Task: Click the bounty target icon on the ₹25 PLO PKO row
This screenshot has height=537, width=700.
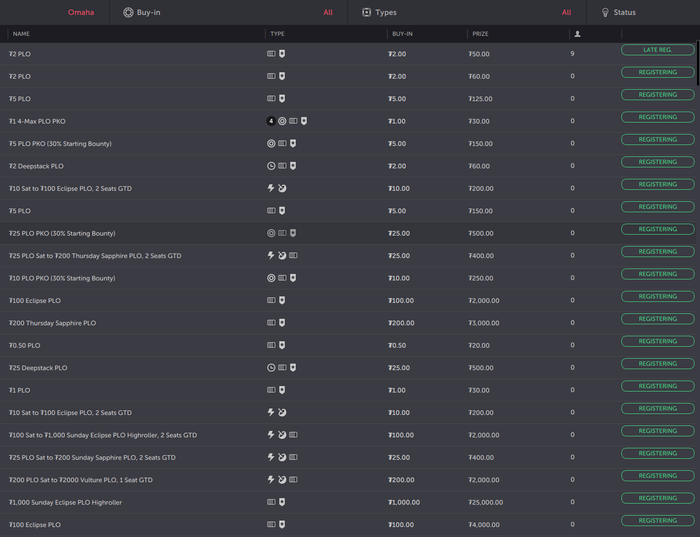Action: (x=271, y=233)
